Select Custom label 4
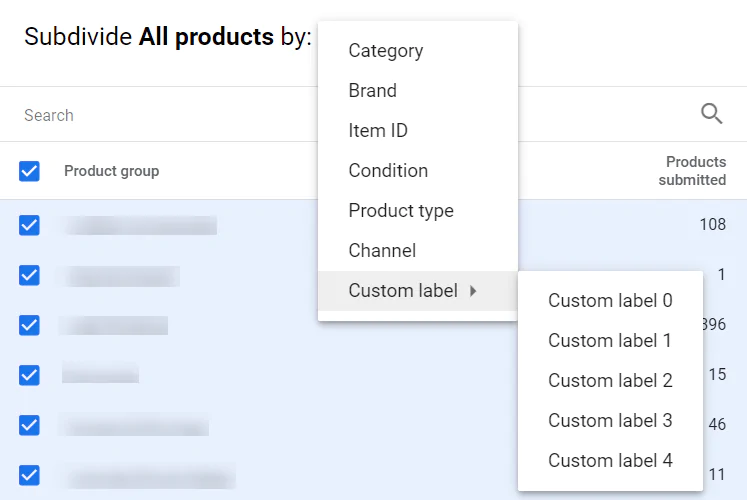 tap(610, 461)
